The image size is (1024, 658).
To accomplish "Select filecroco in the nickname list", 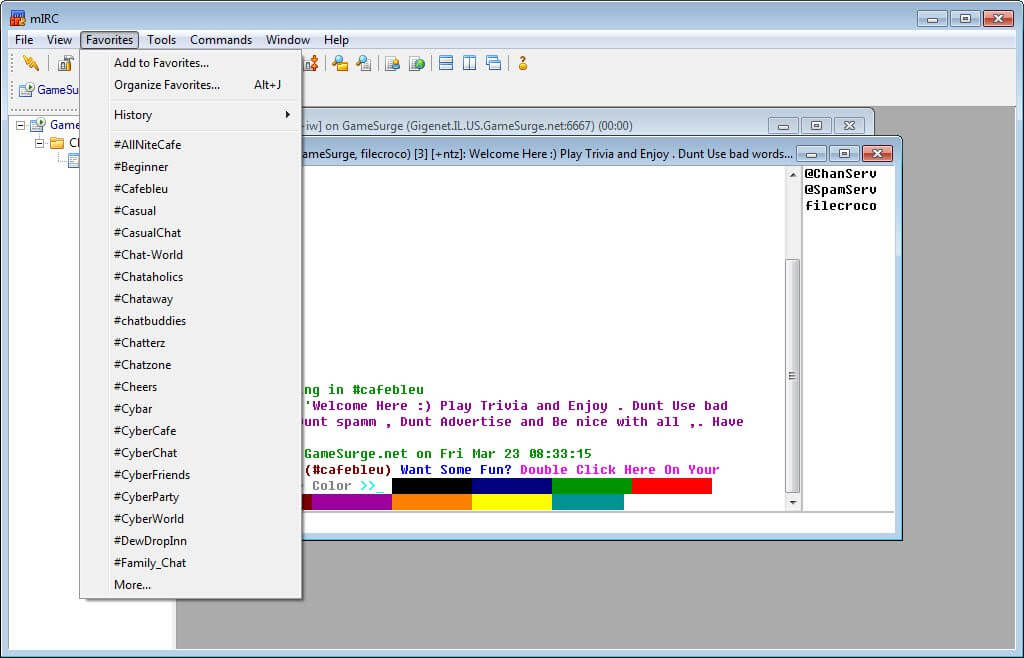I will tap(840, 206).
